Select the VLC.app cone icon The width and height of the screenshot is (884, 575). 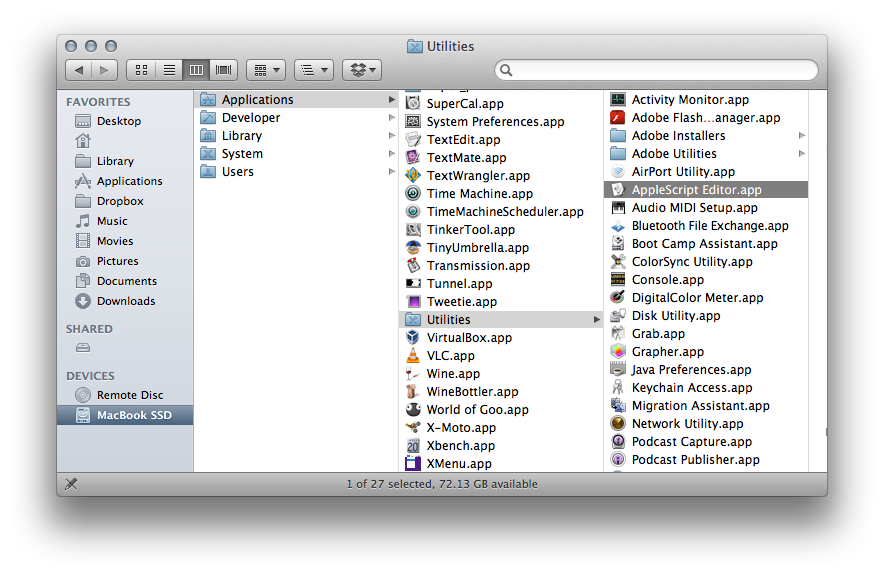[x=413, y=356]
